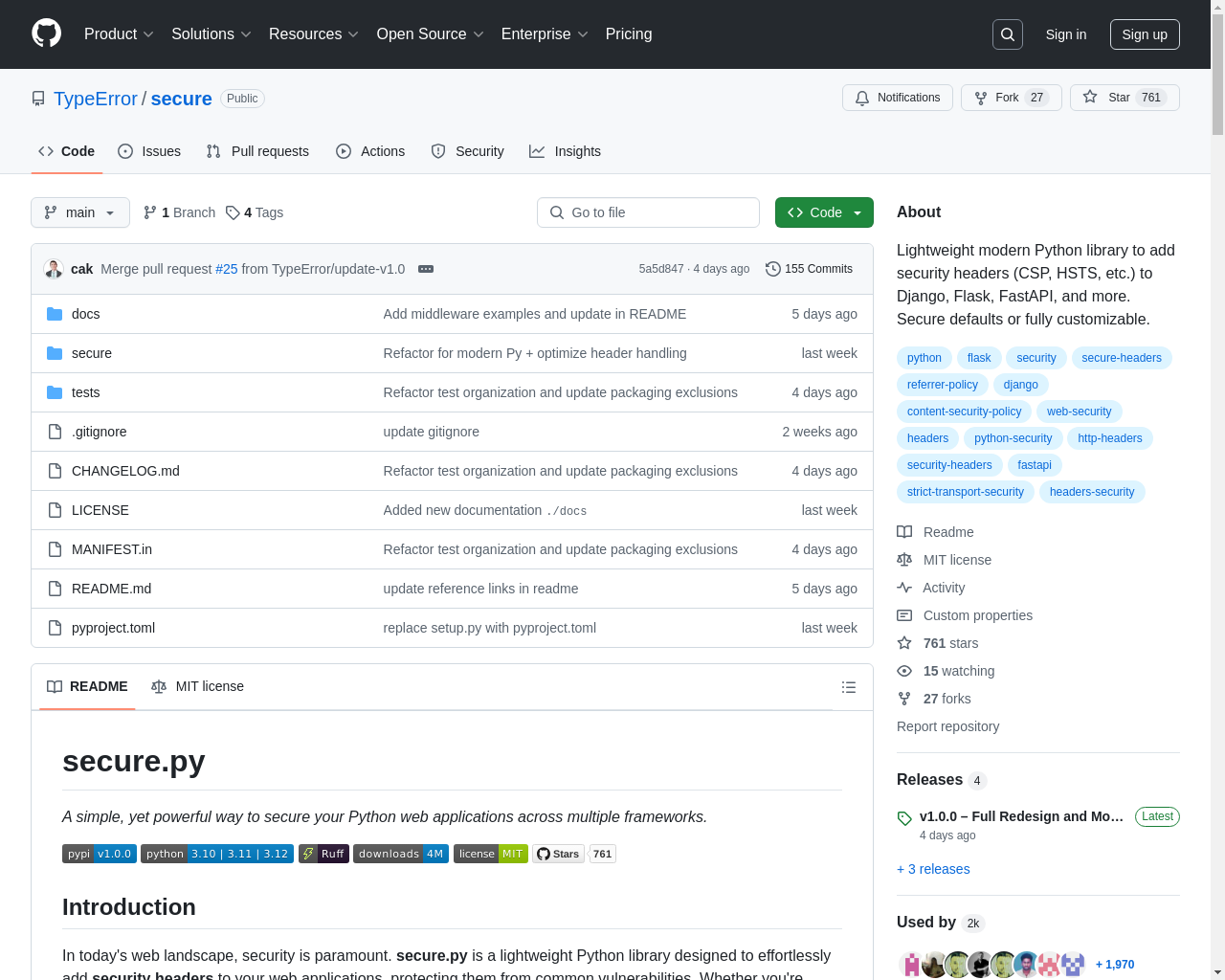Viewport: 1225px width, 980px height.
Task: Expand the green Code dropdown
Action: (824, 212)
